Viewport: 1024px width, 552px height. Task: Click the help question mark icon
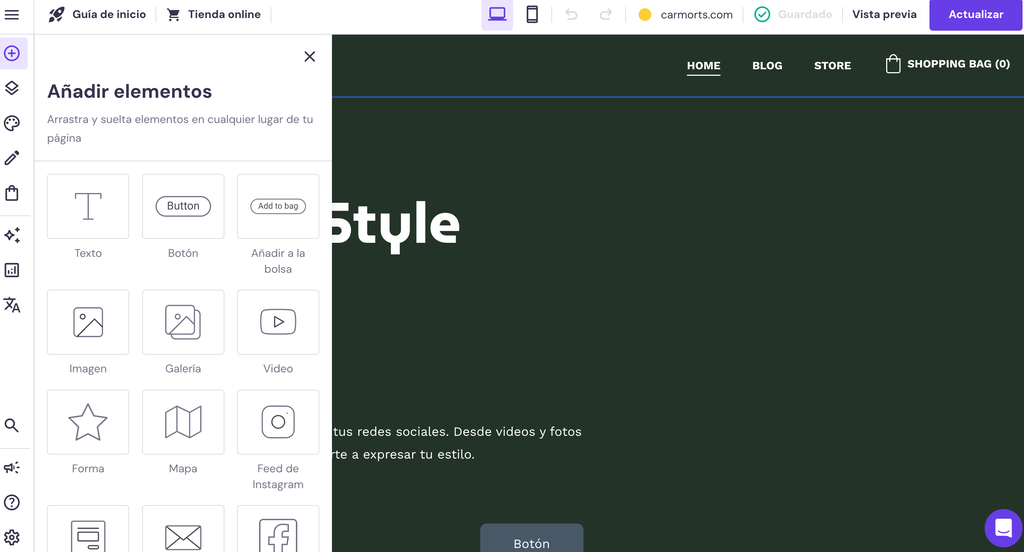12,502
